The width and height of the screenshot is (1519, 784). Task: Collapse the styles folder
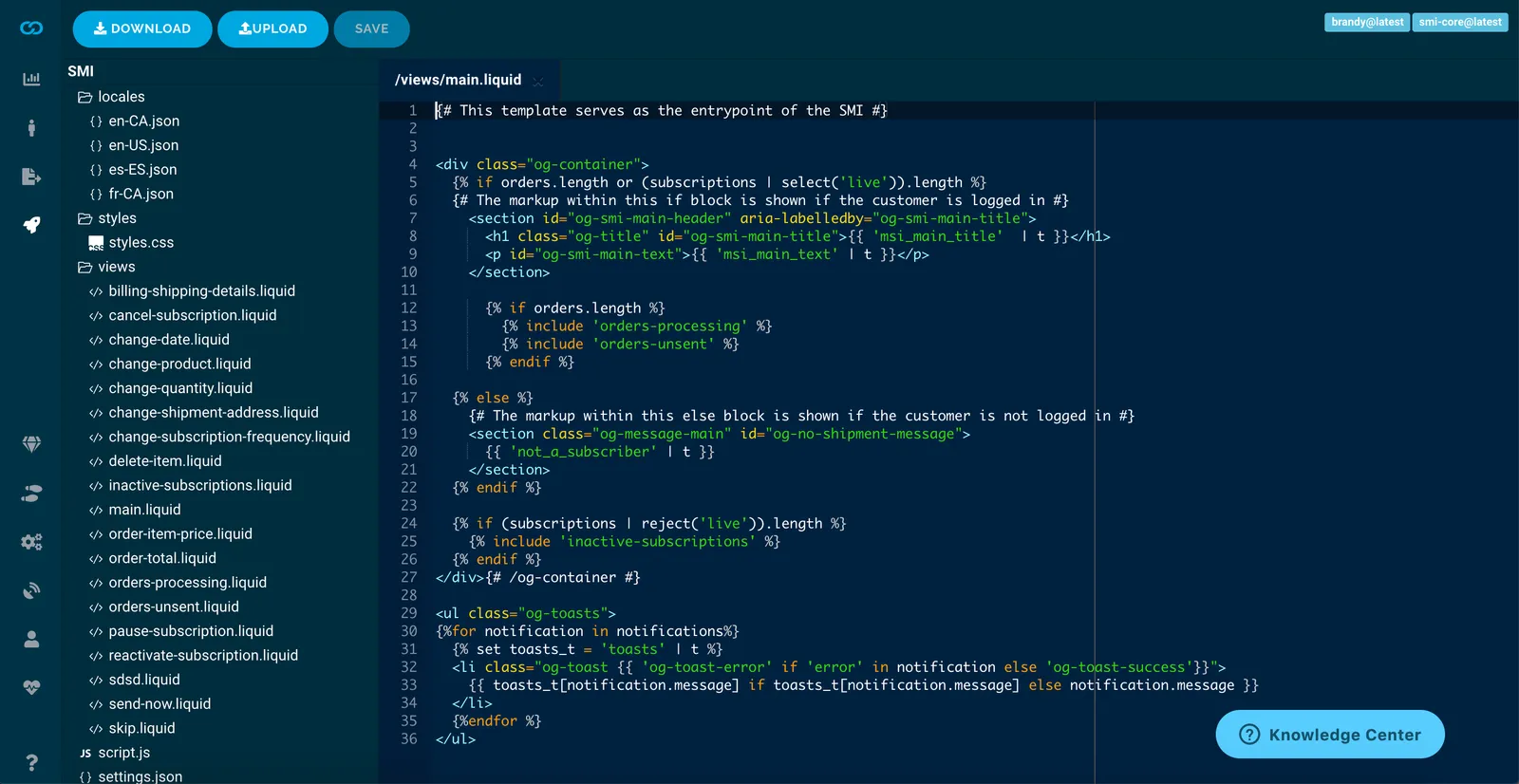(x=107, y=218)
